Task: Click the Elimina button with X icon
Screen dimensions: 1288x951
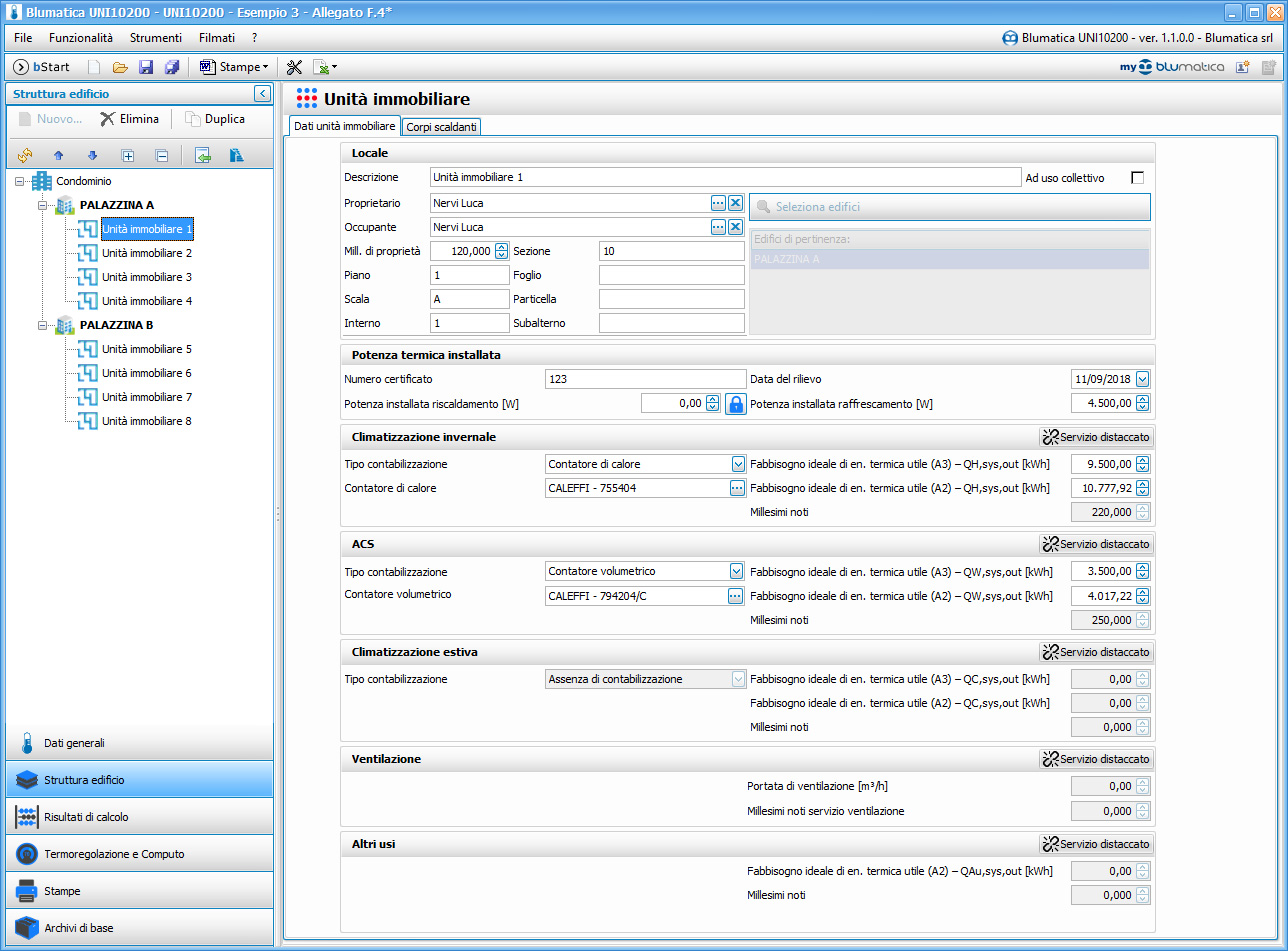Action: pyautogui.click(x=129, y=119)
